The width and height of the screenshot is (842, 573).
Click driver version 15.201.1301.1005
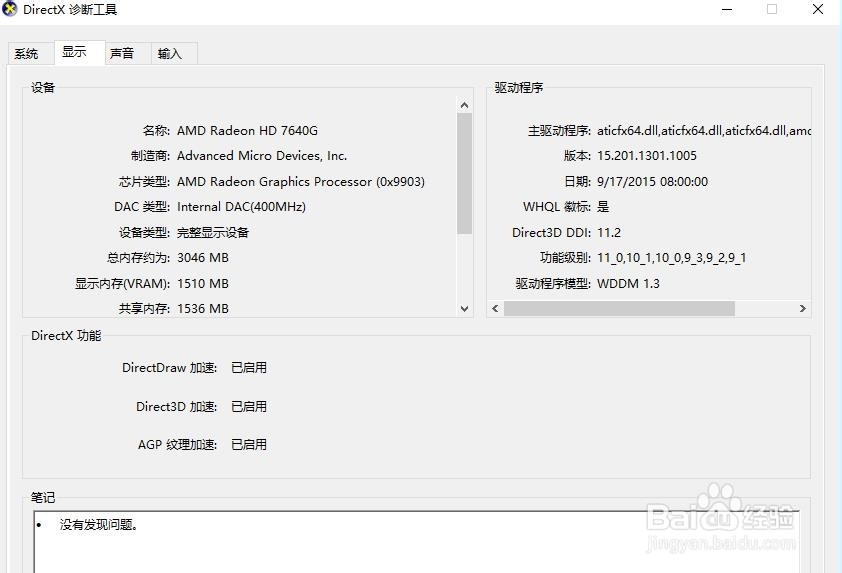point(647,156)
